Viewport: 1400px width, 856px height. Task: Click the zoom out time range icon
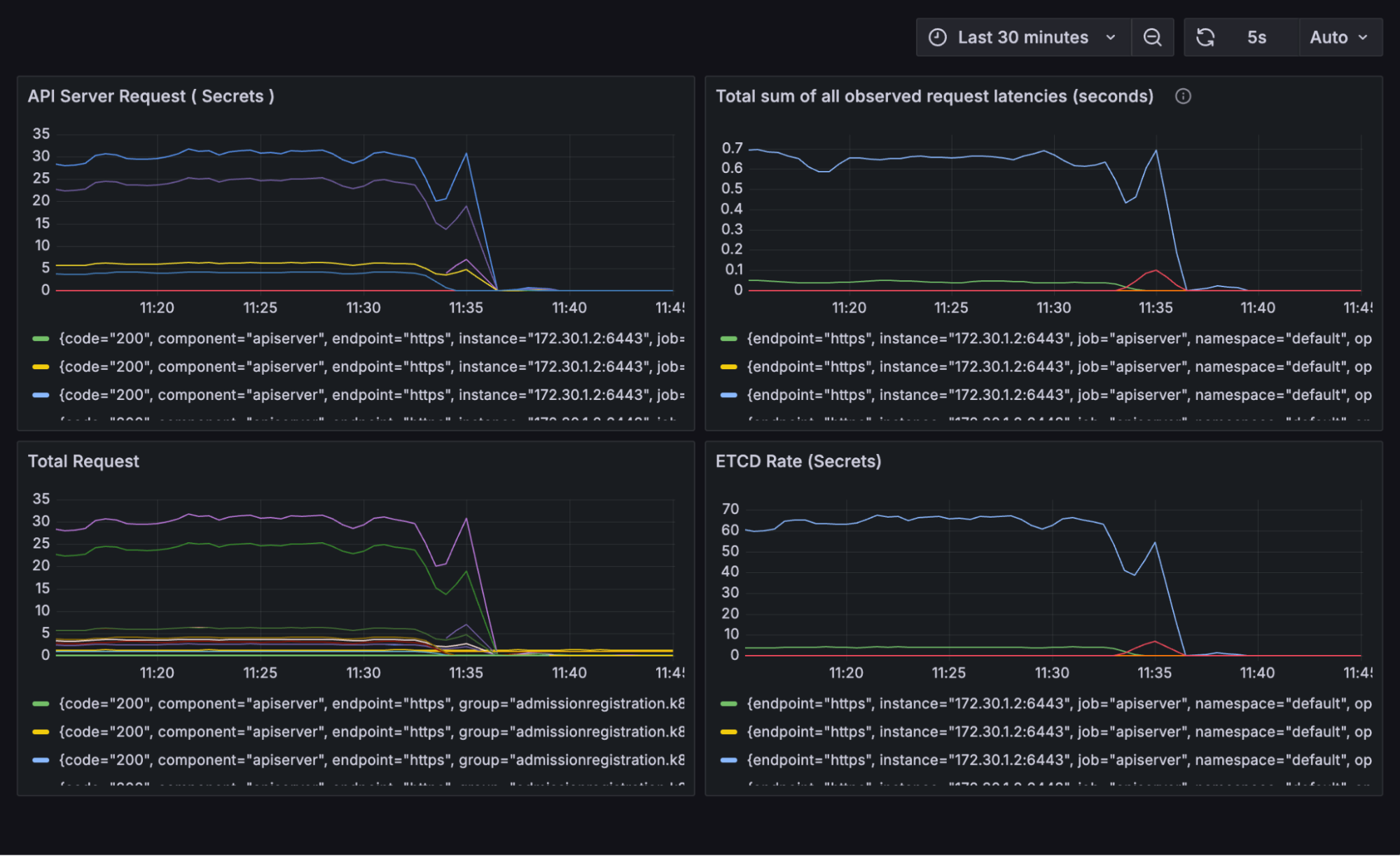(1152, 37)
